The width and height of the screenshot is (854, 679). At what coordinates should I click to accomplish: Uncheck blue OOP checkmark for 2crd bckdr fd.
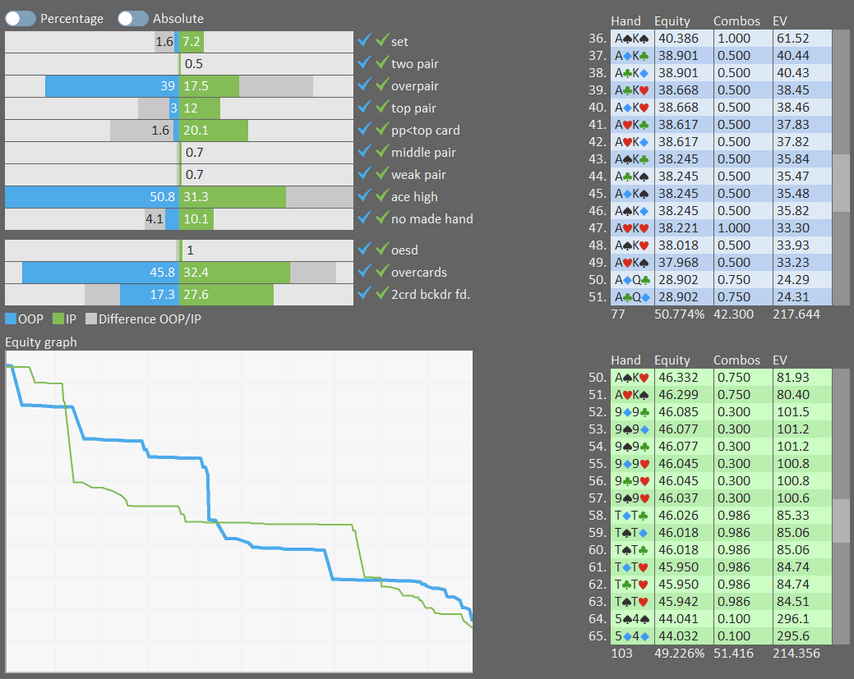point(364,293)
